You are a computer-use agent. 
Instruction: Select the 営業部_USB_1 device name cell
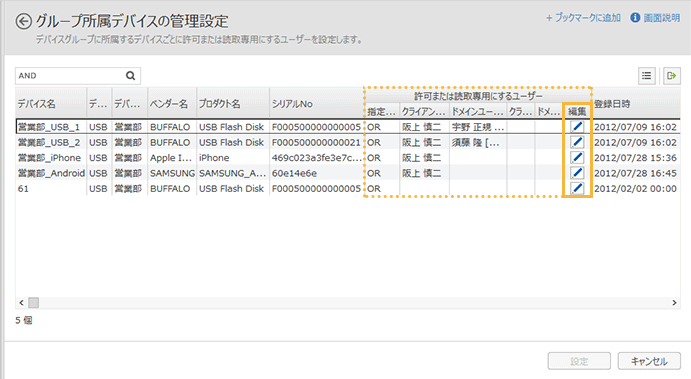[51, 127]
